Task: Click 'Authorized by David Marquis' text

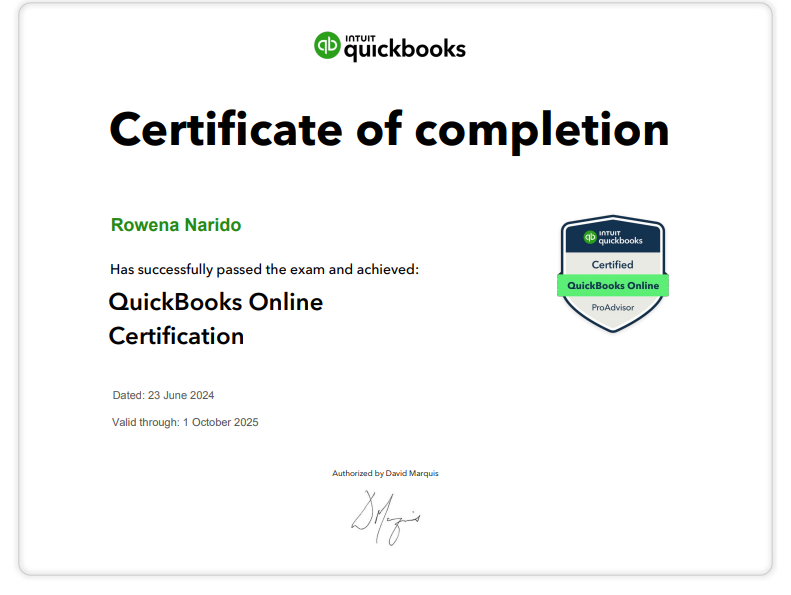Action: 385,473
